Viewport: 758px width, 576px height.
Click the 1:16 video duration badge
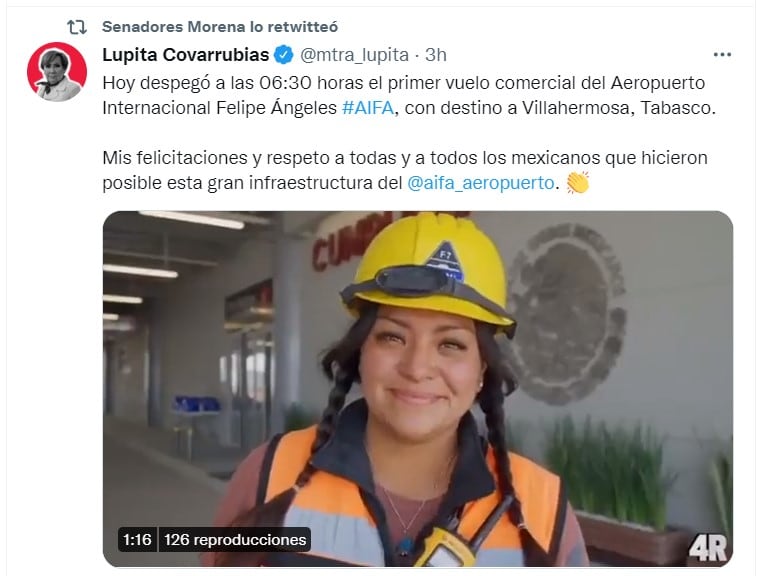coord(137,539)
